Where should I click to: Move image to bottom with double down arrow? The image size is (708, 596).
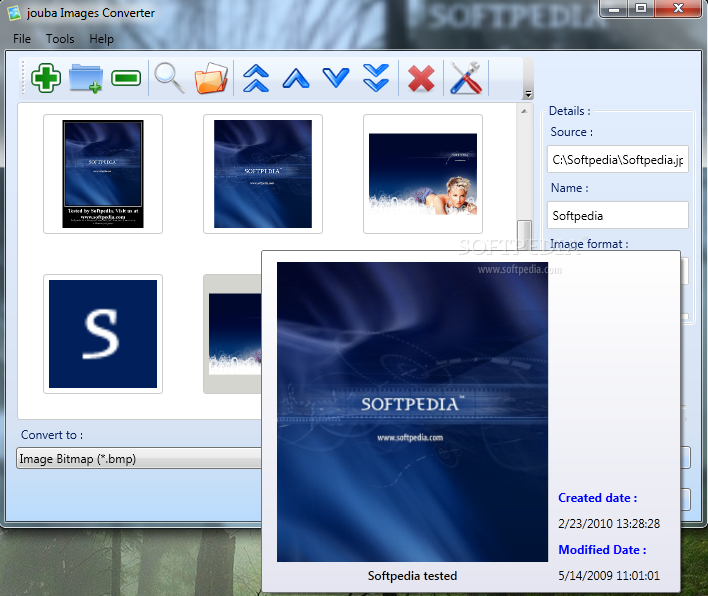coord(376,78)
